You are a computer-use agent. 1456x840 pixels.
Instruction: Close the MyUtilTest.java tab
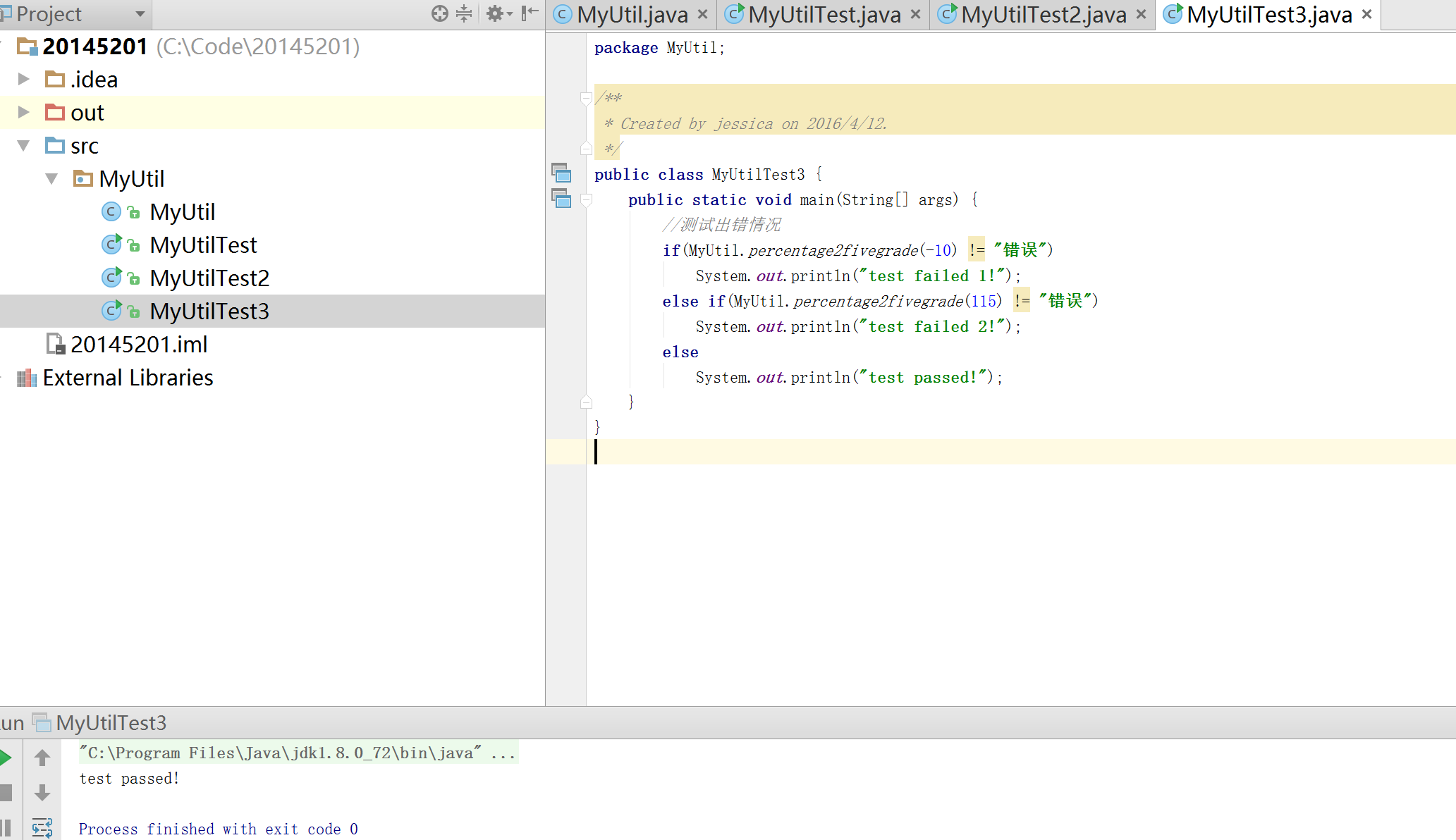(915, 14)
